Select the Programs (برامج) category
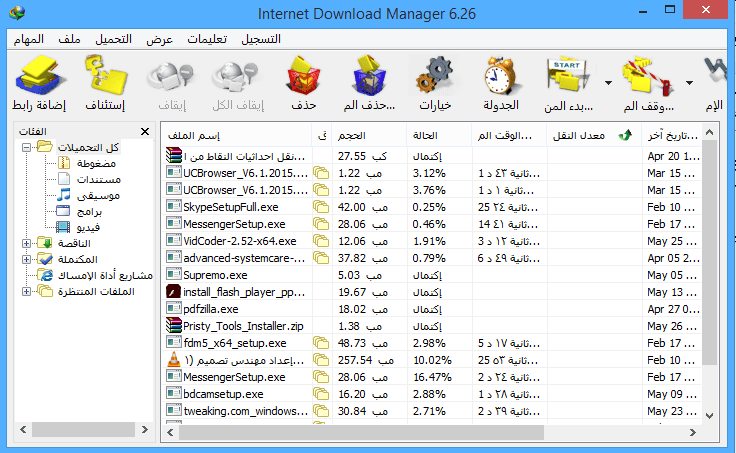 pos(89,211)
